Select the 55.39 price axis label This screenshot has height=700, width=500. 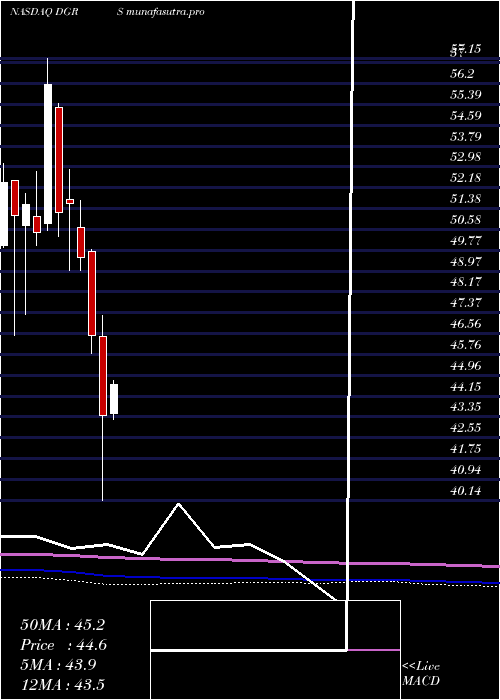(x=465, y=95)
